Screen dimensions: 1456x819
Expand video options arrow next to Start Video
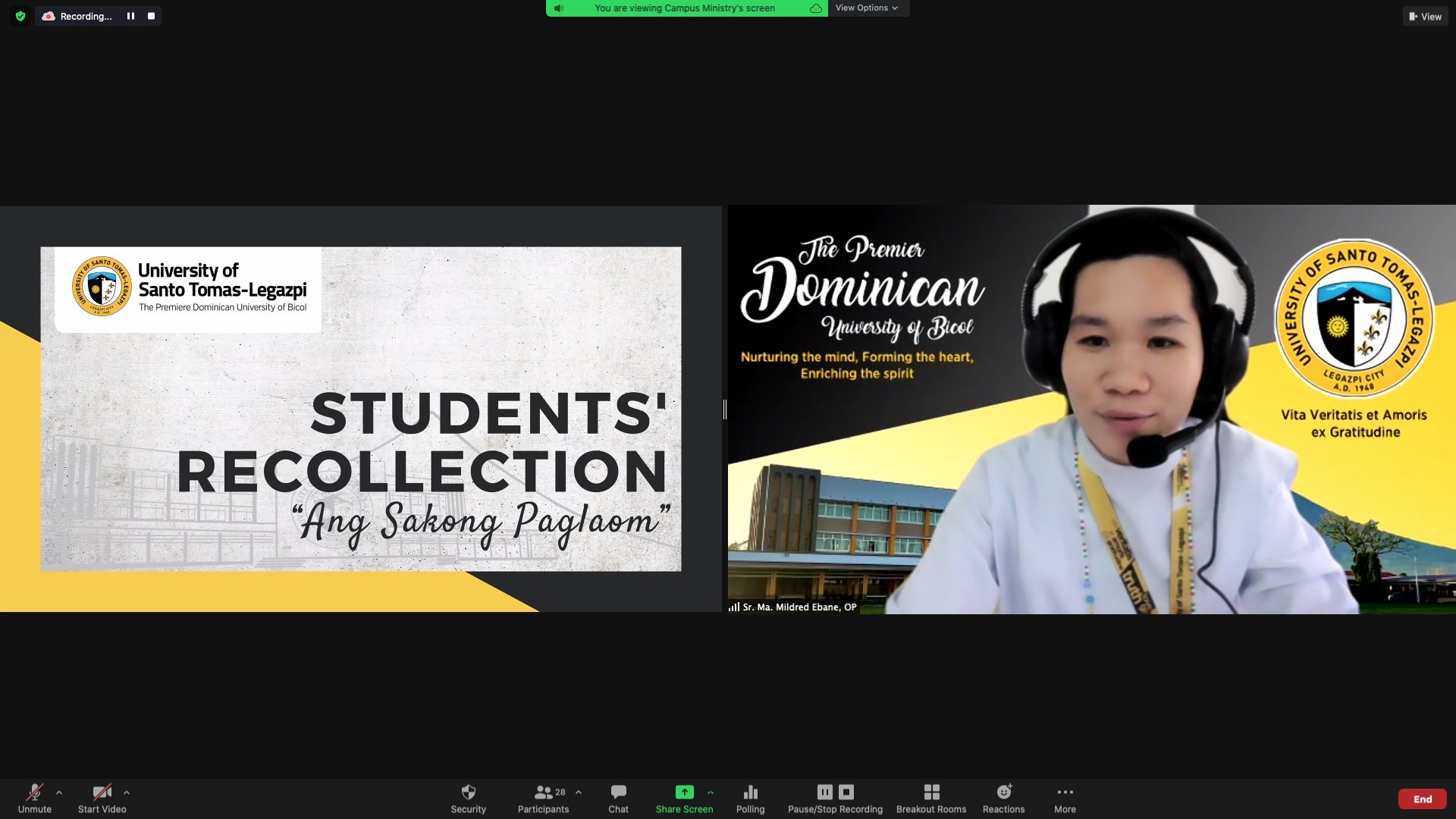point(127,792)
